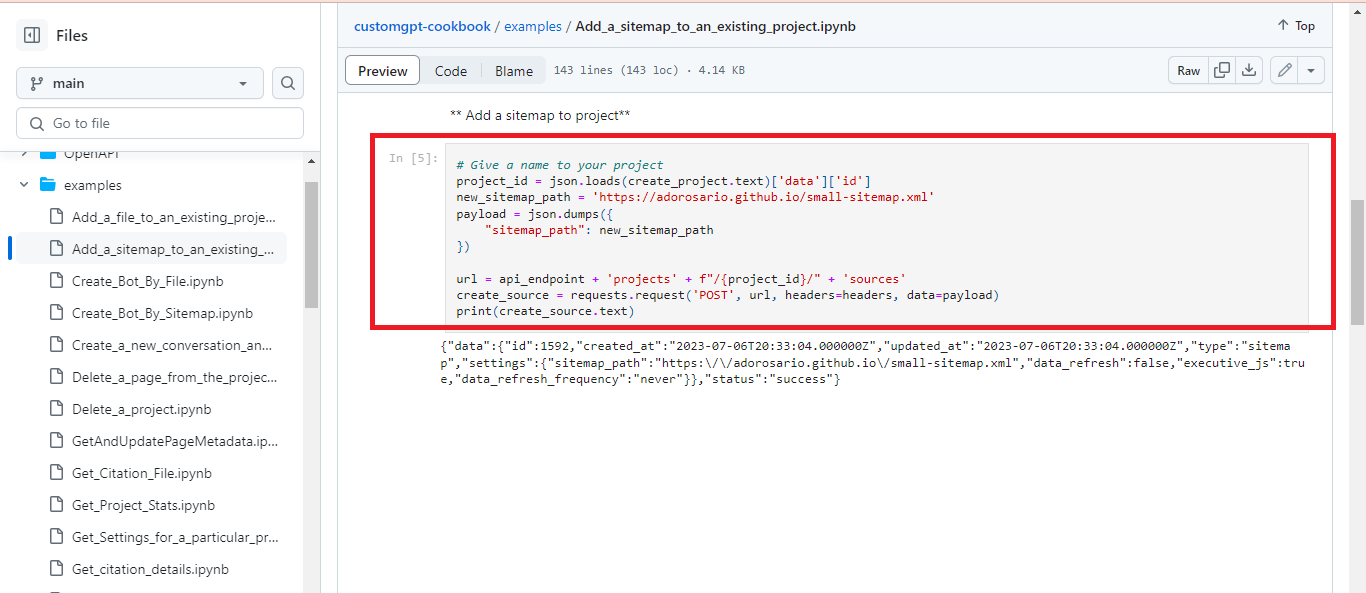Copy raw file contents icon
The image size is (1366, 593).
[x=1221, y=70]
